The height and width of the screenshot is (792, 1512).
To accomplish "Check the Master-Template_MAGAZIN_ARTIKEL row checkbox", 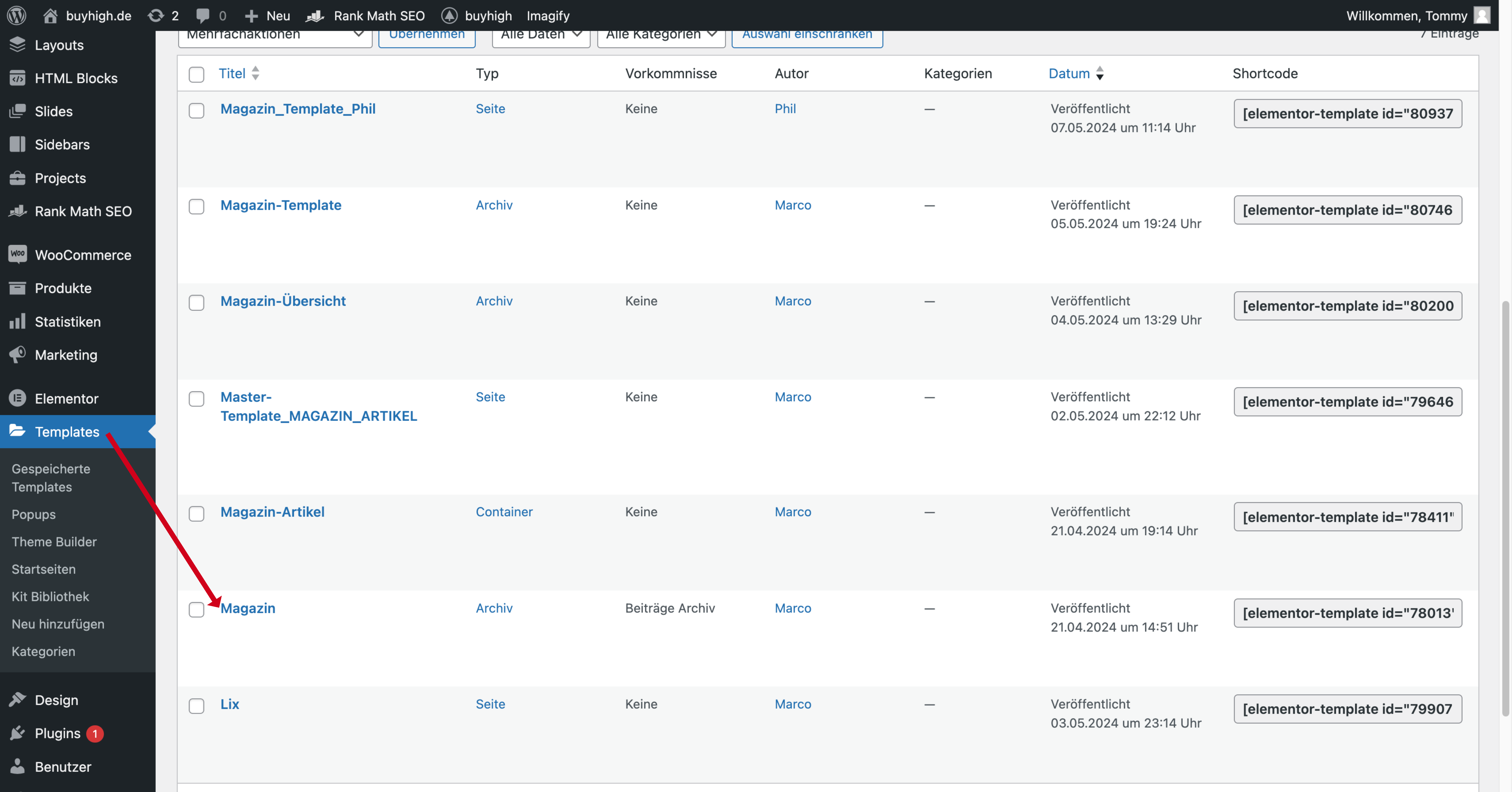I will [197, 399].
